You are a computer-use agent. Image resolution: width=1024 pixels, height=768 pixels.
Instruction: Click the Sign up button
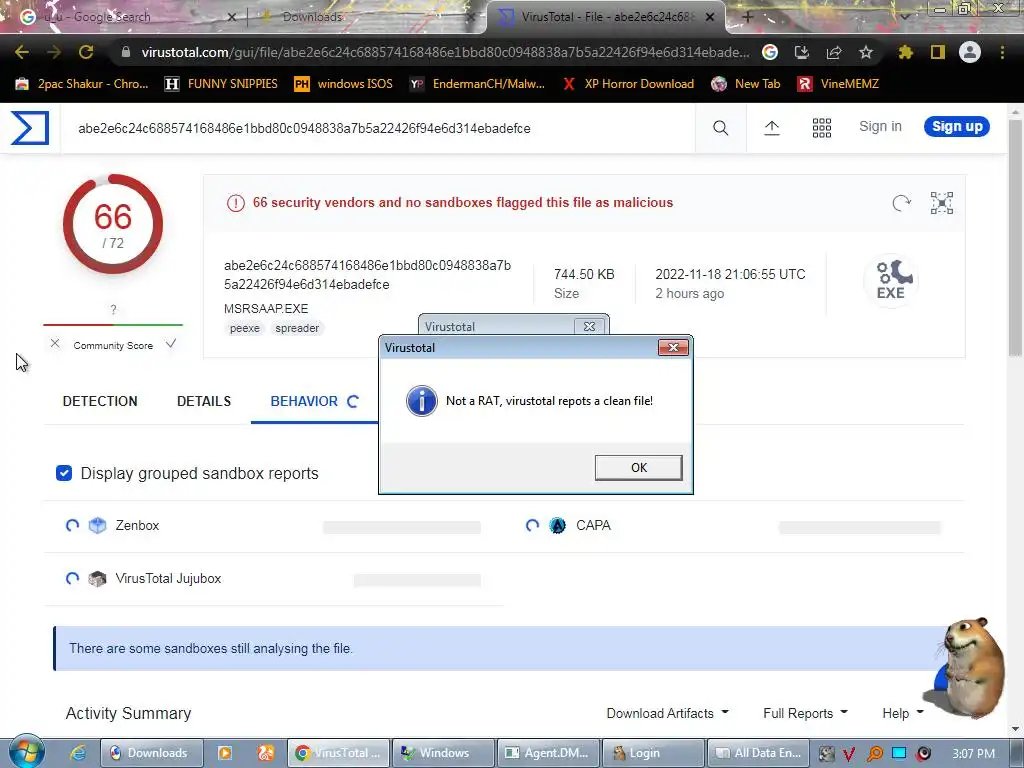click(957, 127)
